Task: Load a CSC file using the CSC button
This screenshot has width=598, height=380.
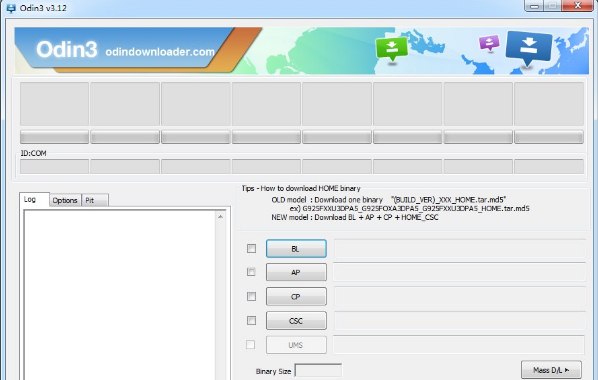Action: tap(296, 321)
